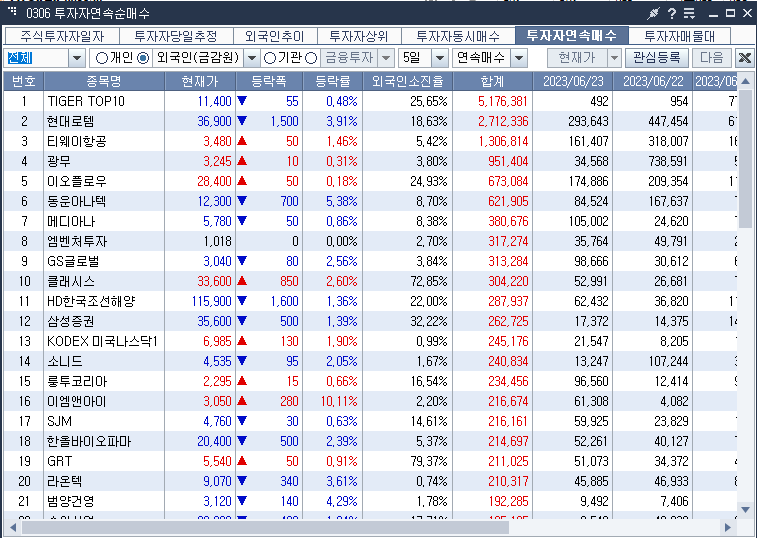Select the 금융투자 radio button

tap(311, 58)
